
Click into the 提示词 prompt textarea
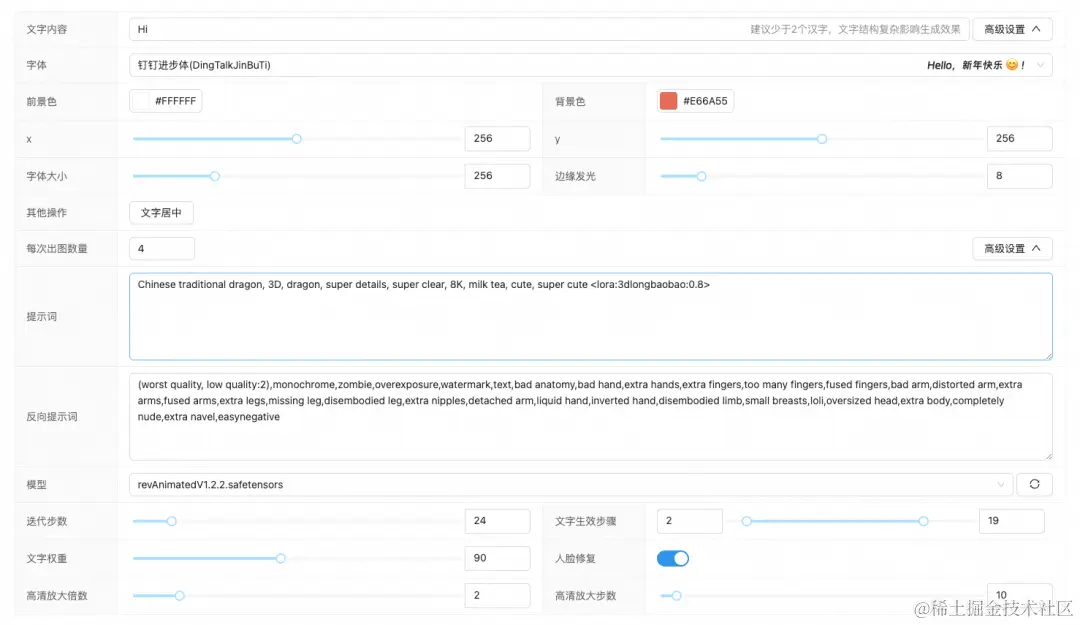(590, 316)
